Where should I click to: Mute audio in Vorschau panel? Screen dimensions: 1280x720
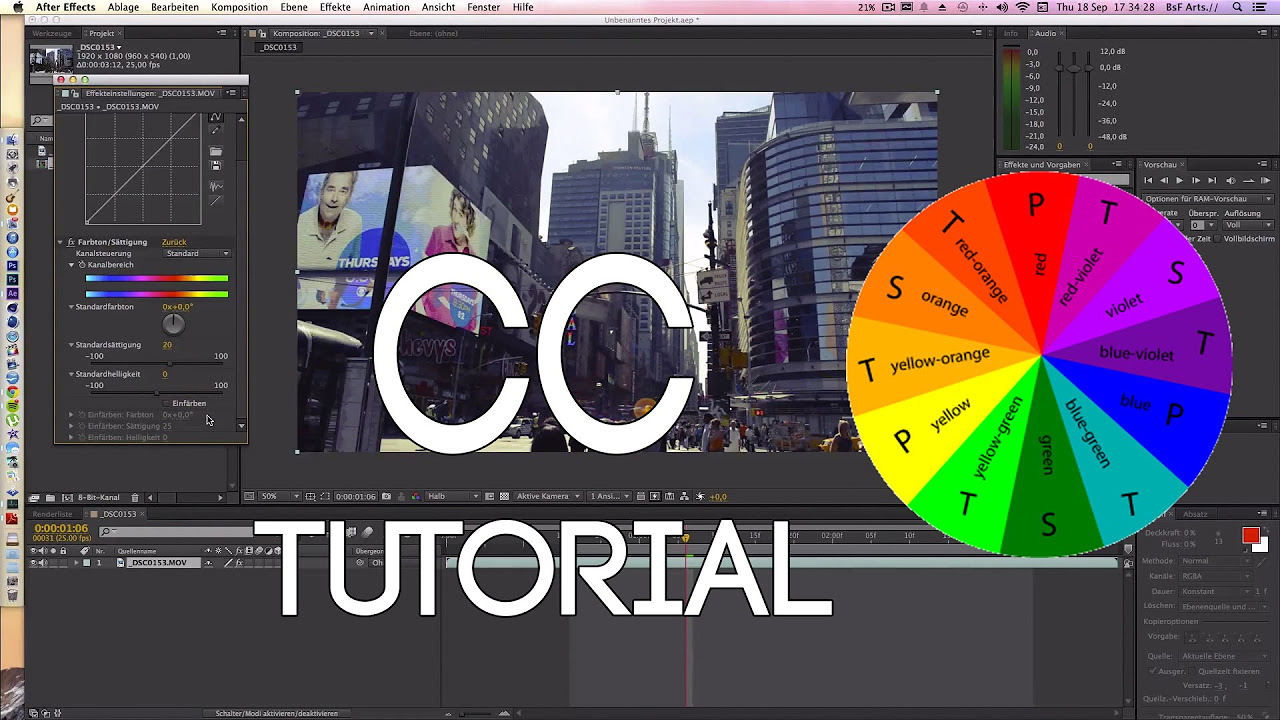pos(1230,181)
